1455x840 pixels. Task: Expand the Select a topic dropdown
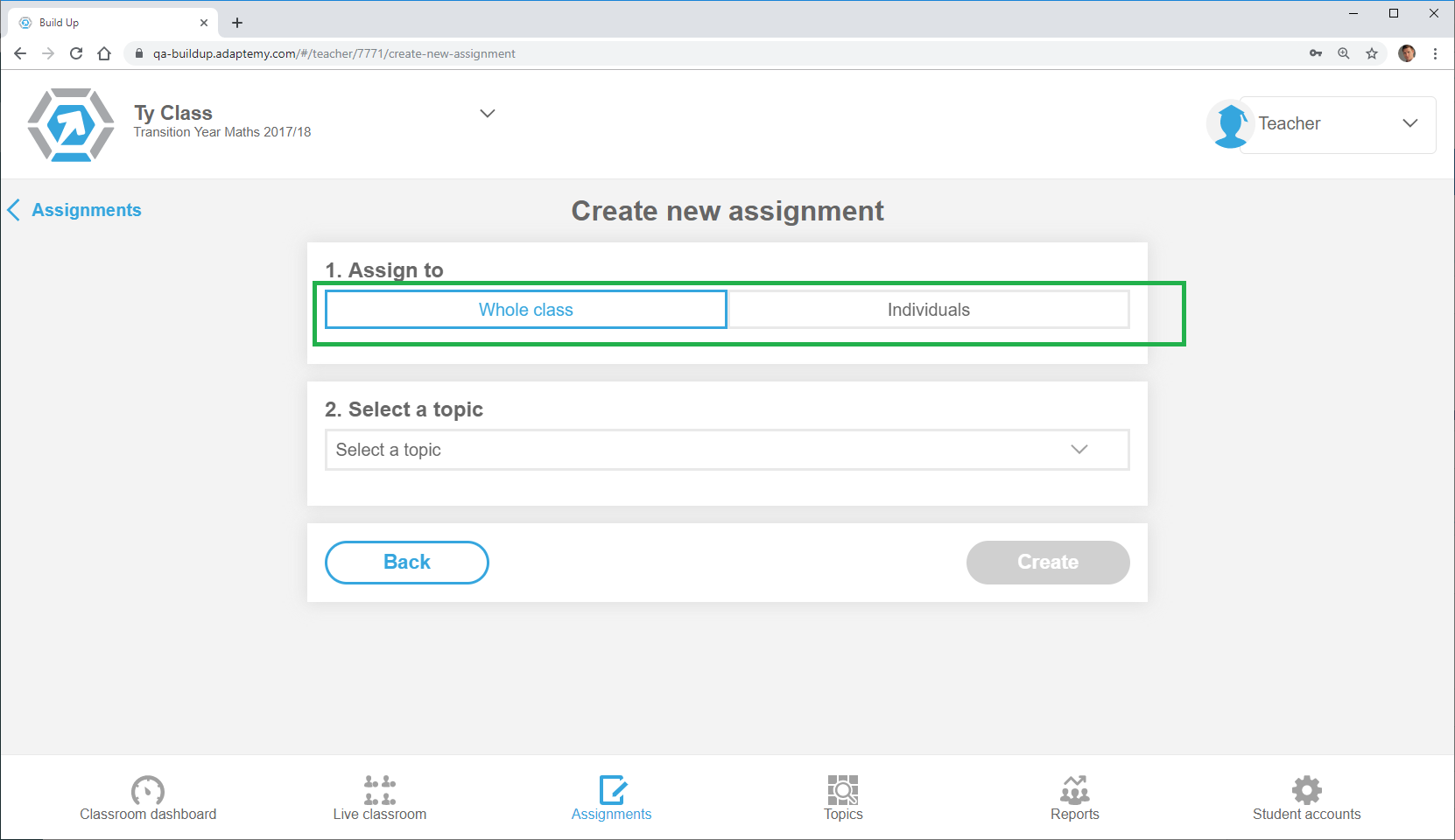(727, 450)
